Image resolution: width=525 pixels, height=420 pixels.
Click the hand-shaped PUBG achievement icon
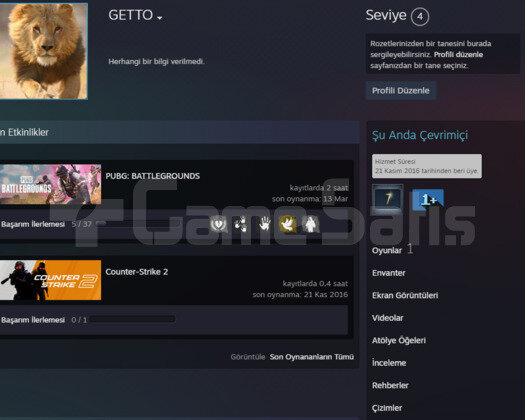click(265, 224)
